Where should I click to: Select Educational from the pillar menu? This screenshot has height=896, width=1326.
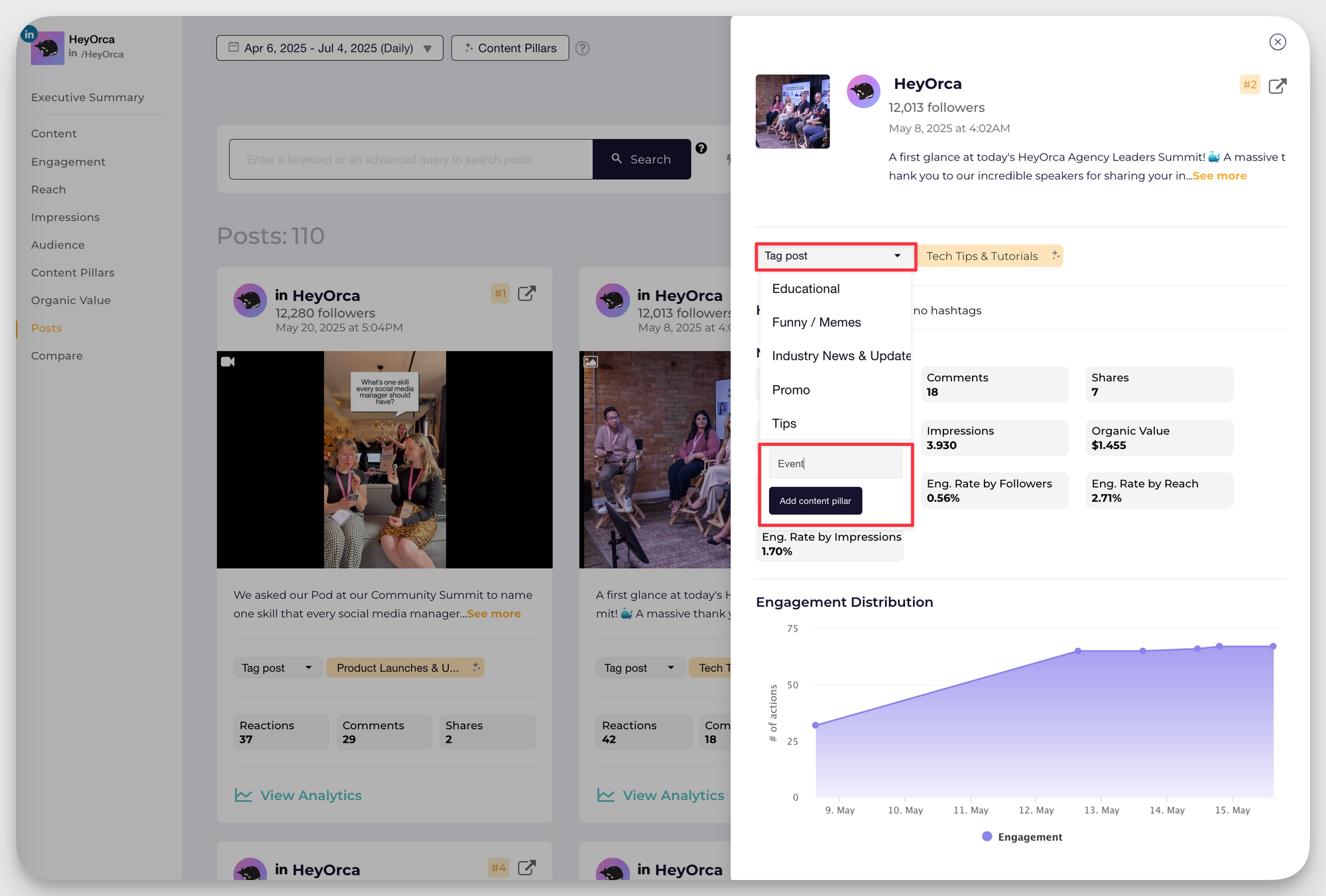(x=806, y=288)
